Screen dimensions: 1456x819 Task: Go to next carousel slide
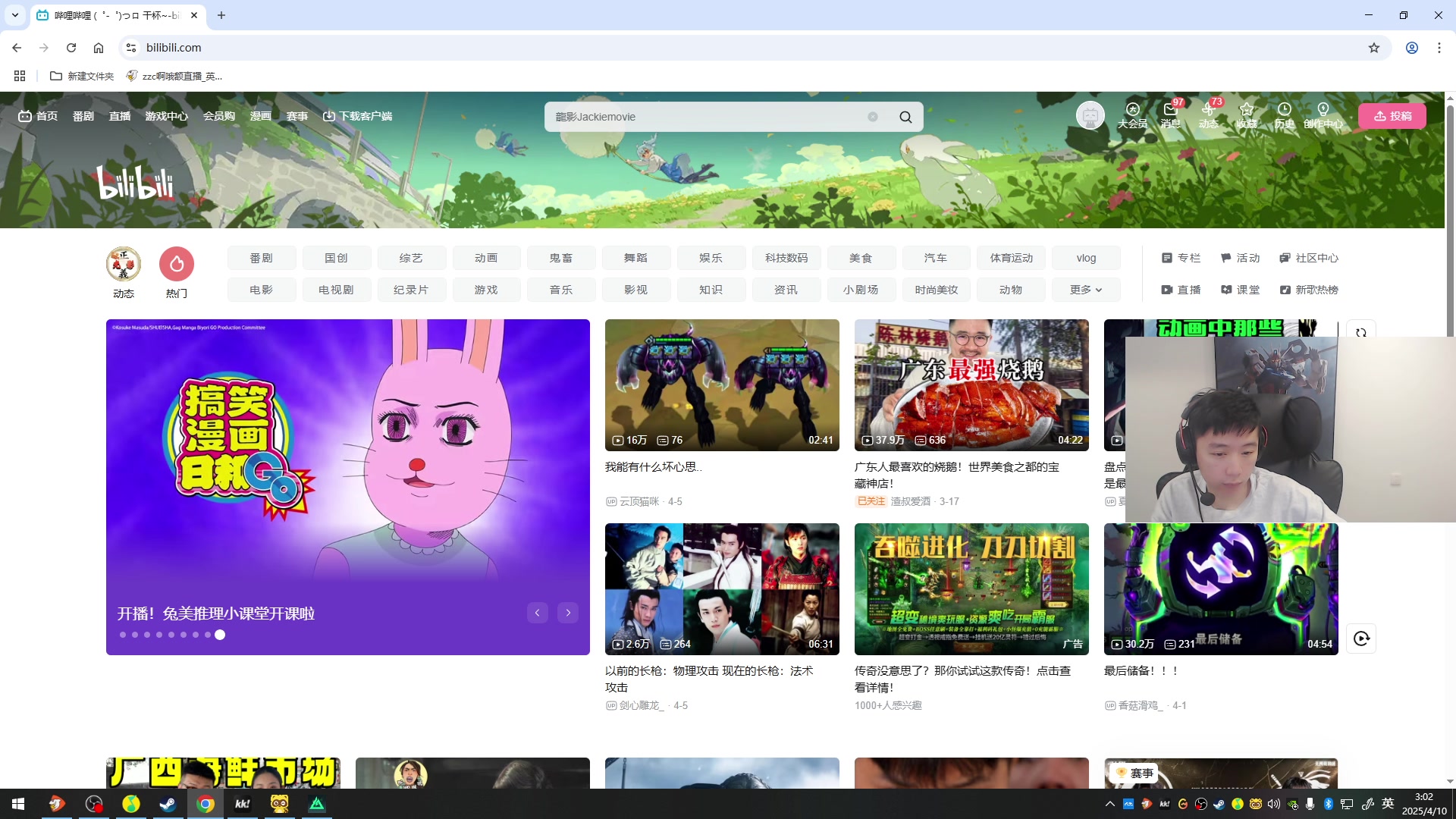pos(568,613)
